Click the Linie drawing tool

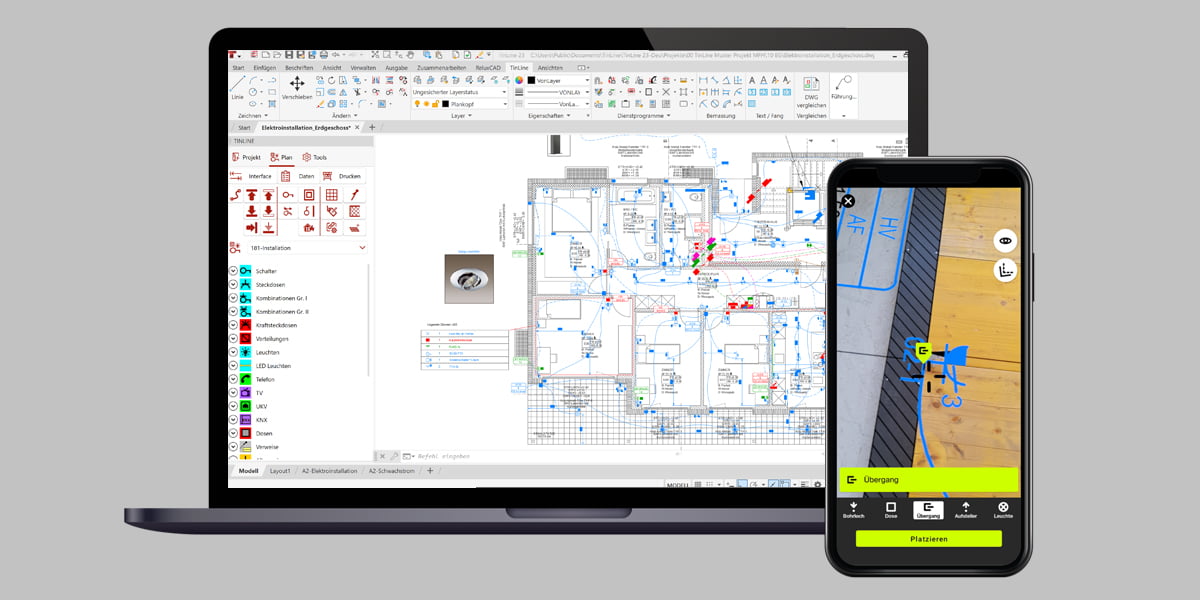tap(237, 88)
